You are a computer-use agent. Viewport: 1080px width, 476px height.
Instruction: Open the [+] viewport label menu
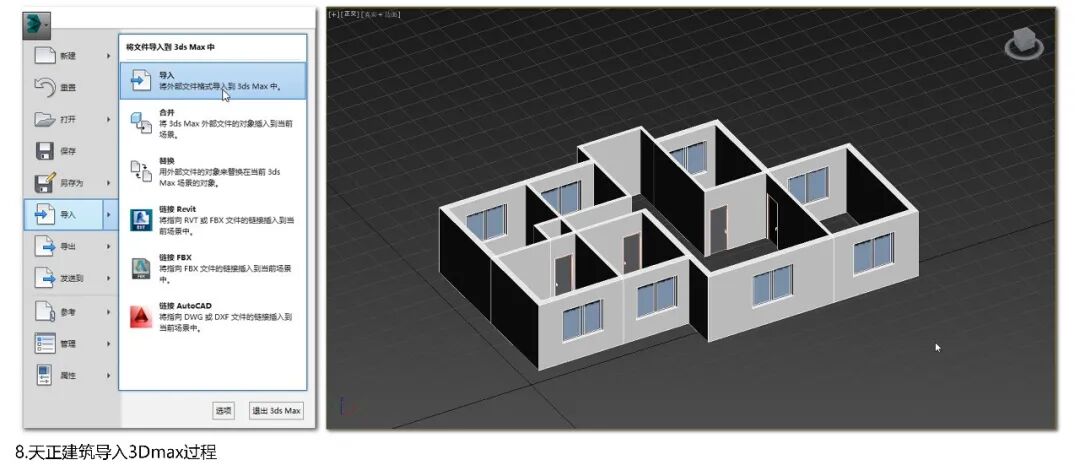[334, 14]
